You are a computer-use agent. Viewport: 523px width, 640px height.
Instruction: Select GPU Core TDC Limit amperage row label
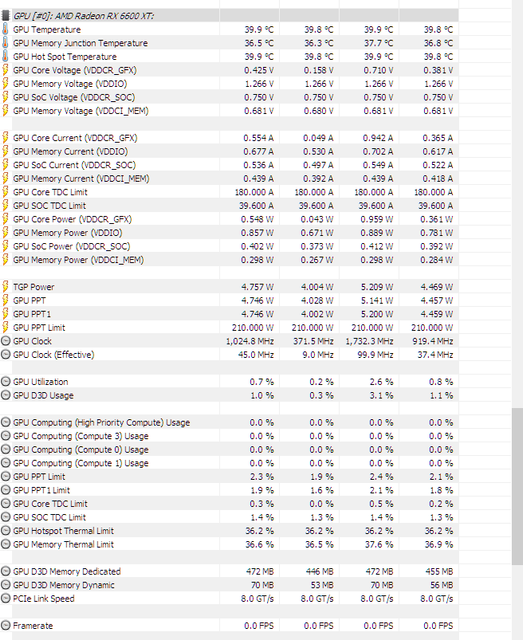point(50,192)
